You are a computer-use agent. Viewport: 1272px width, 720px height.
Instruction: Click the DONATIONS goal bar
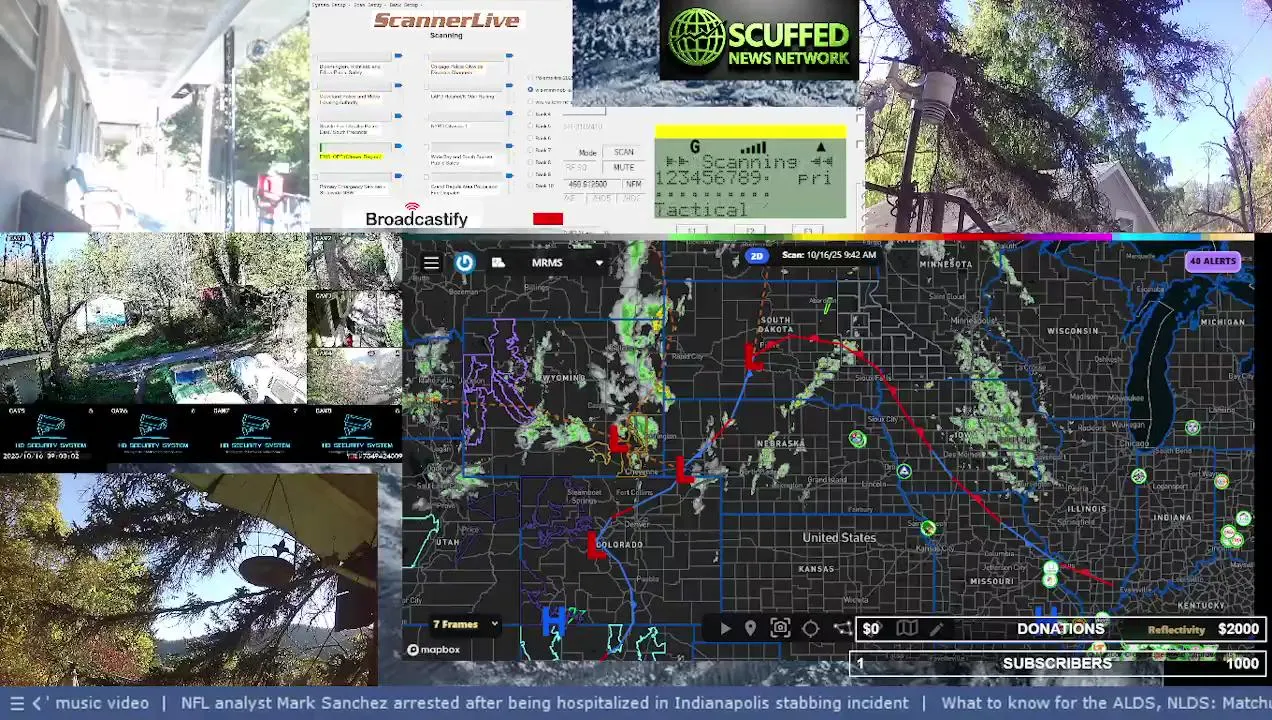tap(1060, 629)
